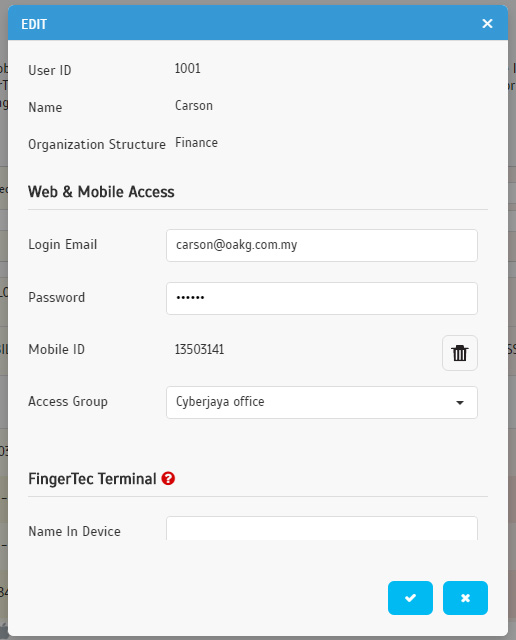Click into the Password field
516x640 pixels.
[x=322, y=298]
